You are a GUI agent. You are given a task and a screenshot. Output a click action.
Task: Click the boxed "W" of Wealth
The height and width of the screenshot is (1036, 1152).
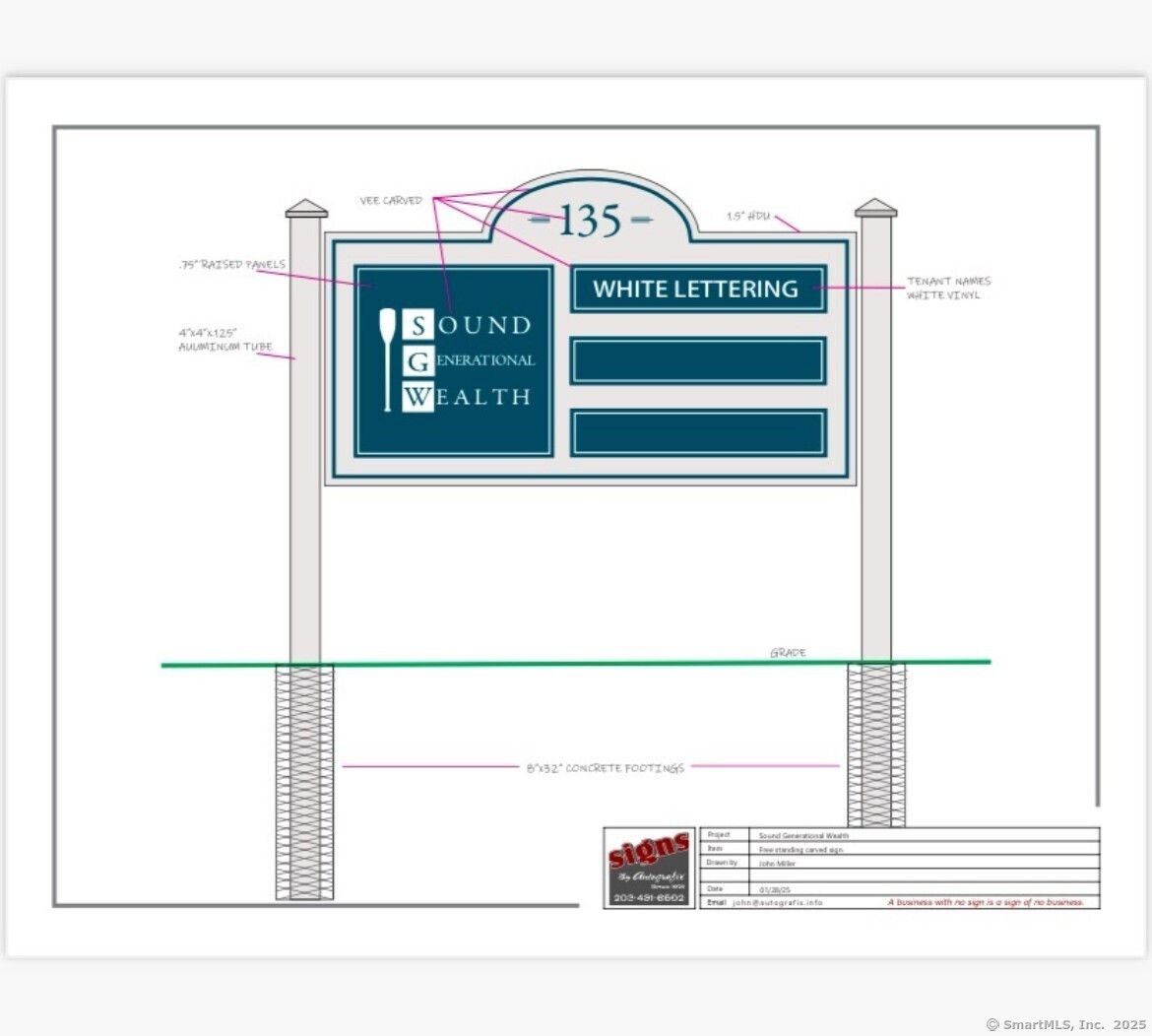pos(418,397)
